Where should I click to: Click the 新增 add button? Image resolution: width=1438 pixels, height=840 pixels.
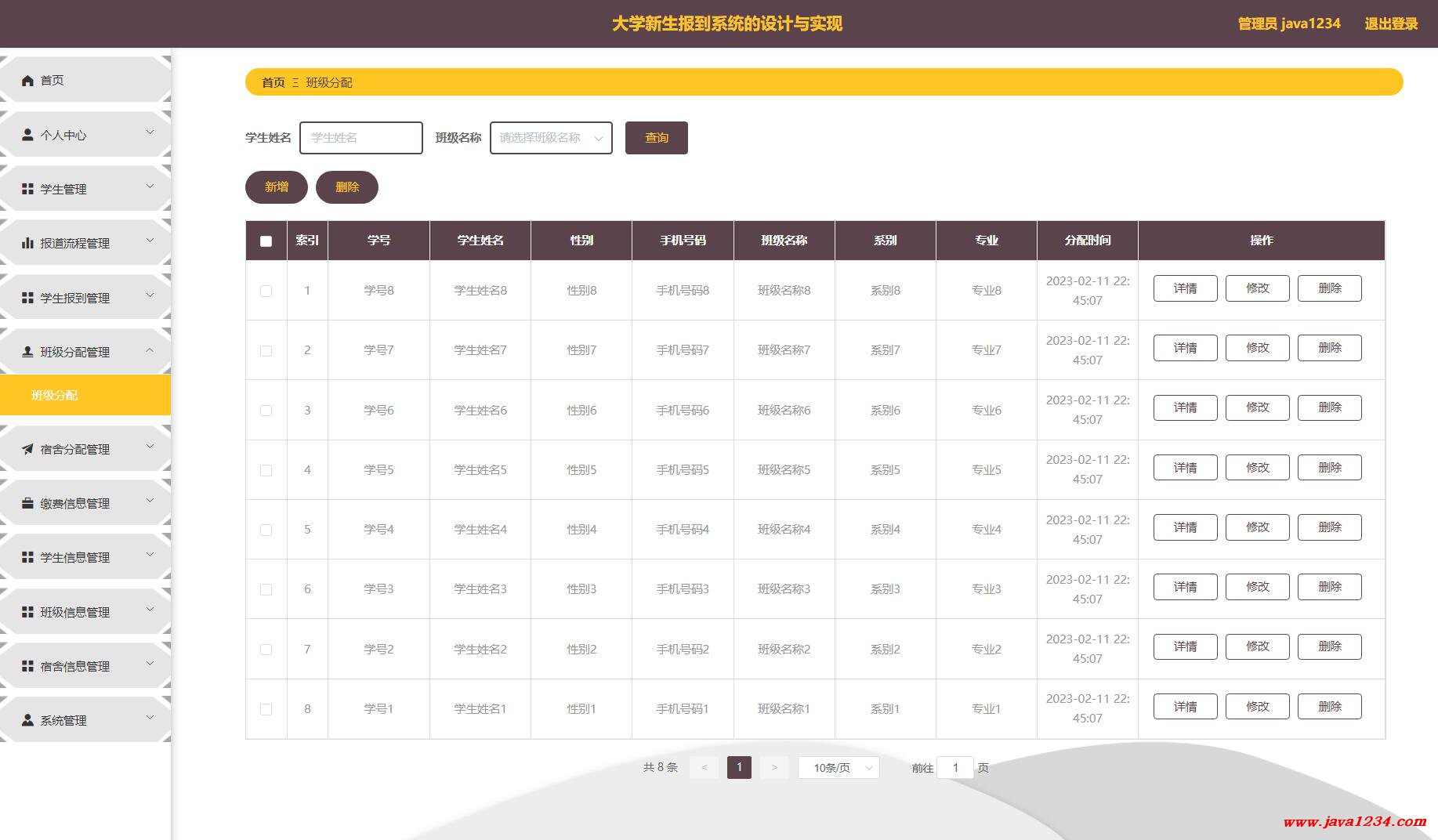pos(277,187)
